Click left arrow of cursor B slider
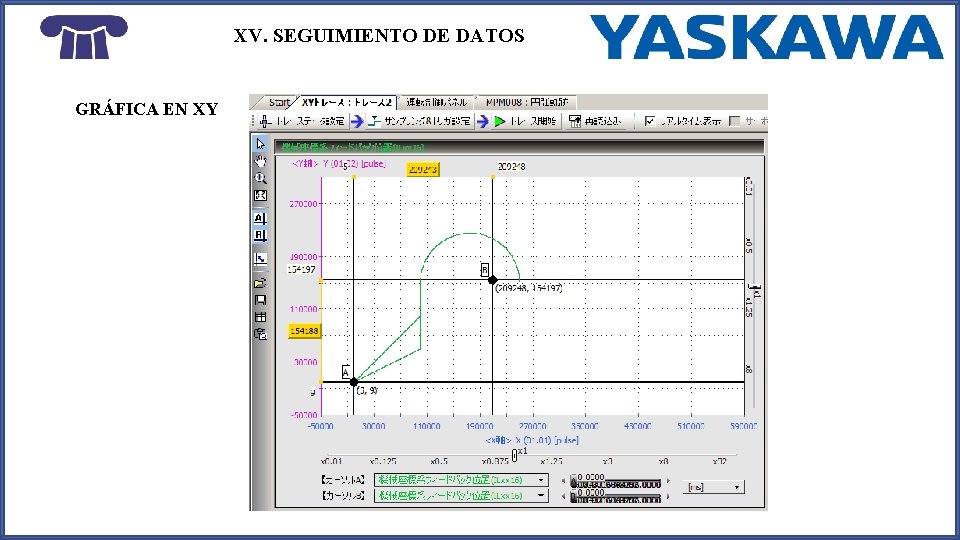Viewport: 960px width, 540px height. [564, 497]
